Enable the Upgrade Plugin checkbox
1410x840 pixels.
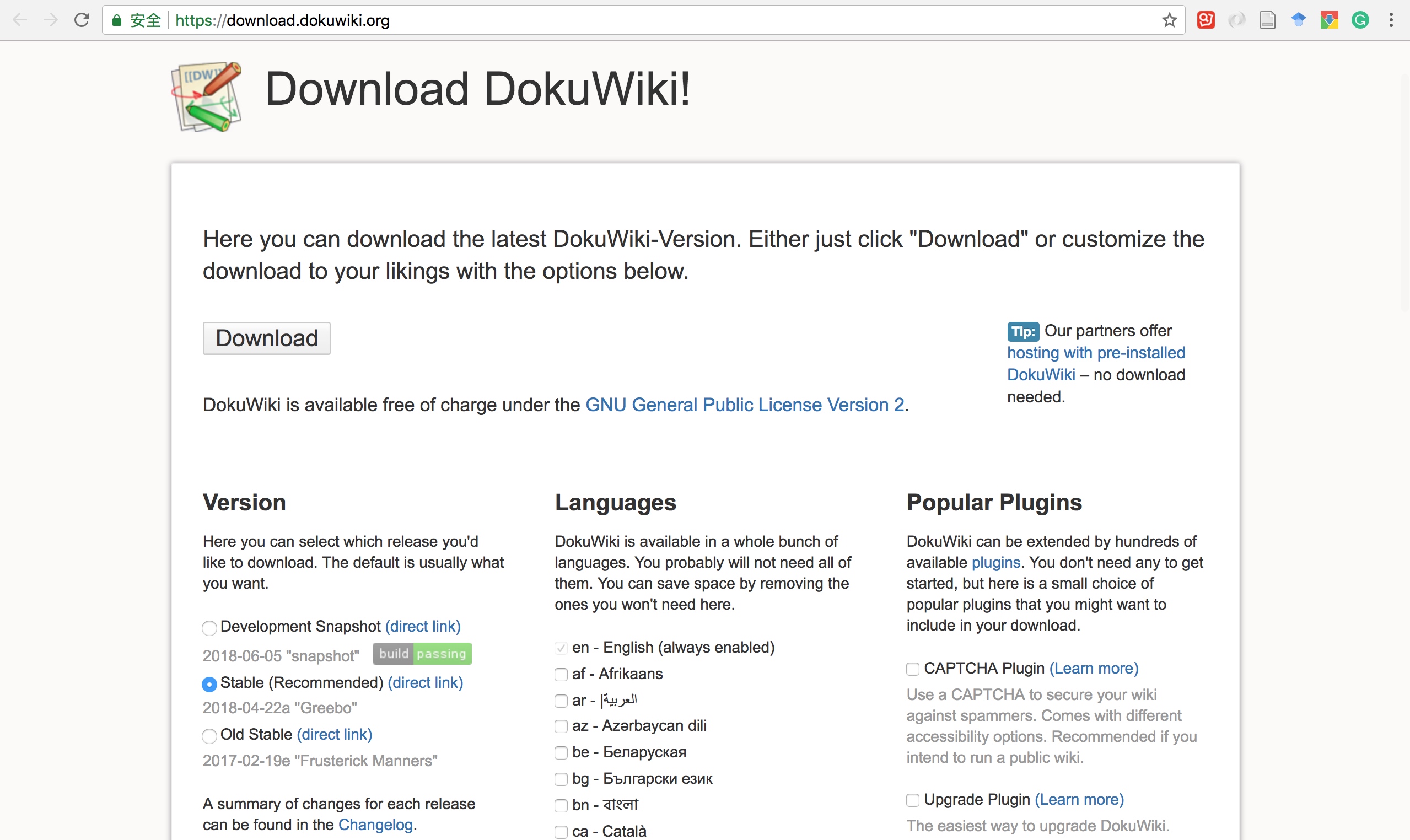pyautogui.click(x=912, y=800)
